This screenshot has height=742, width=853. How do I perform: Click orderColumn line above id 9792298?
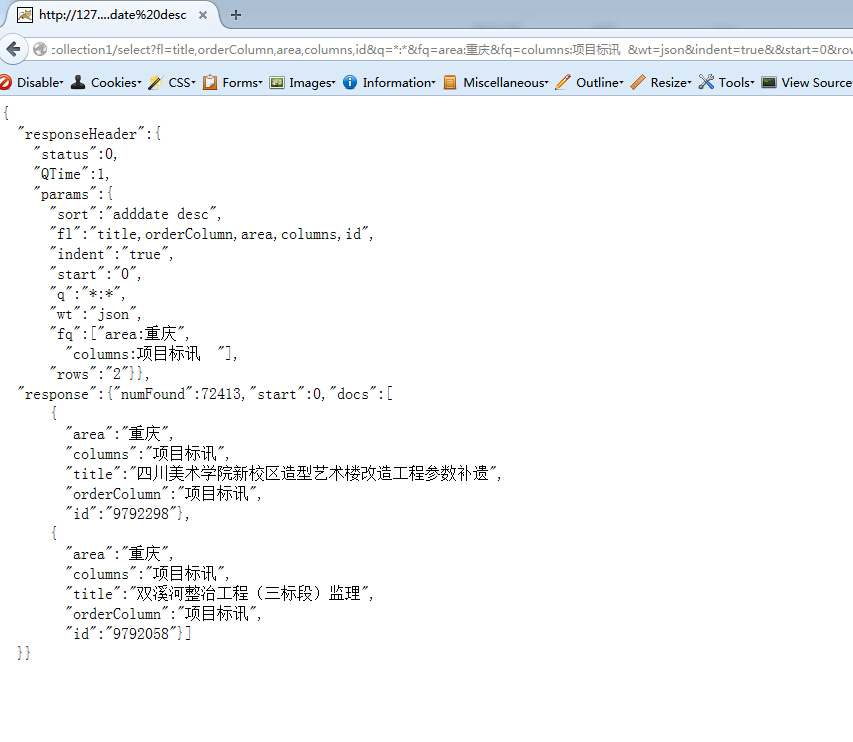163,493
